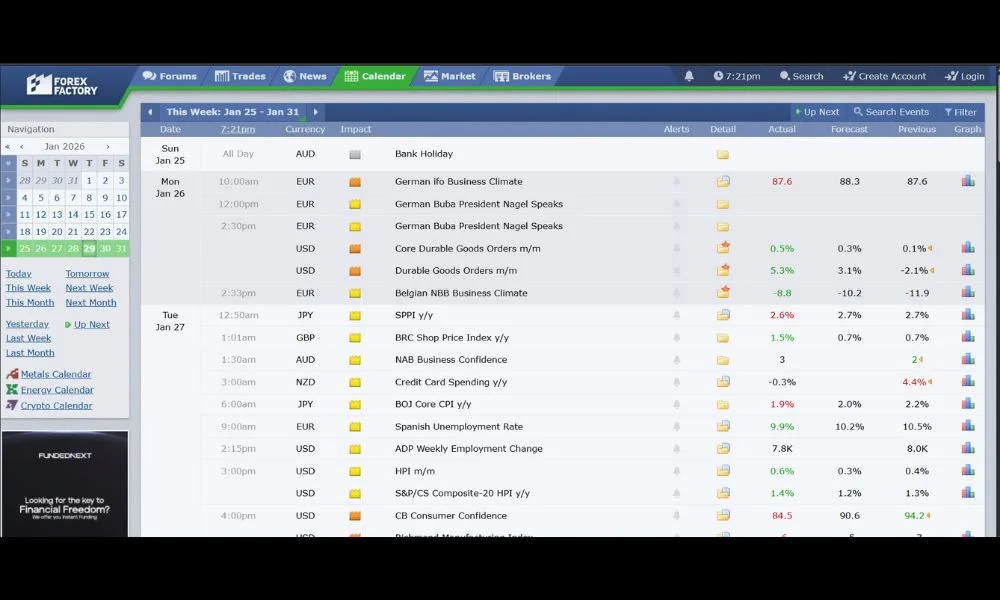Toggle alert bell for German ifo Business Climate
Screen dimensions: 1000x600
click(x=677, y=182)
